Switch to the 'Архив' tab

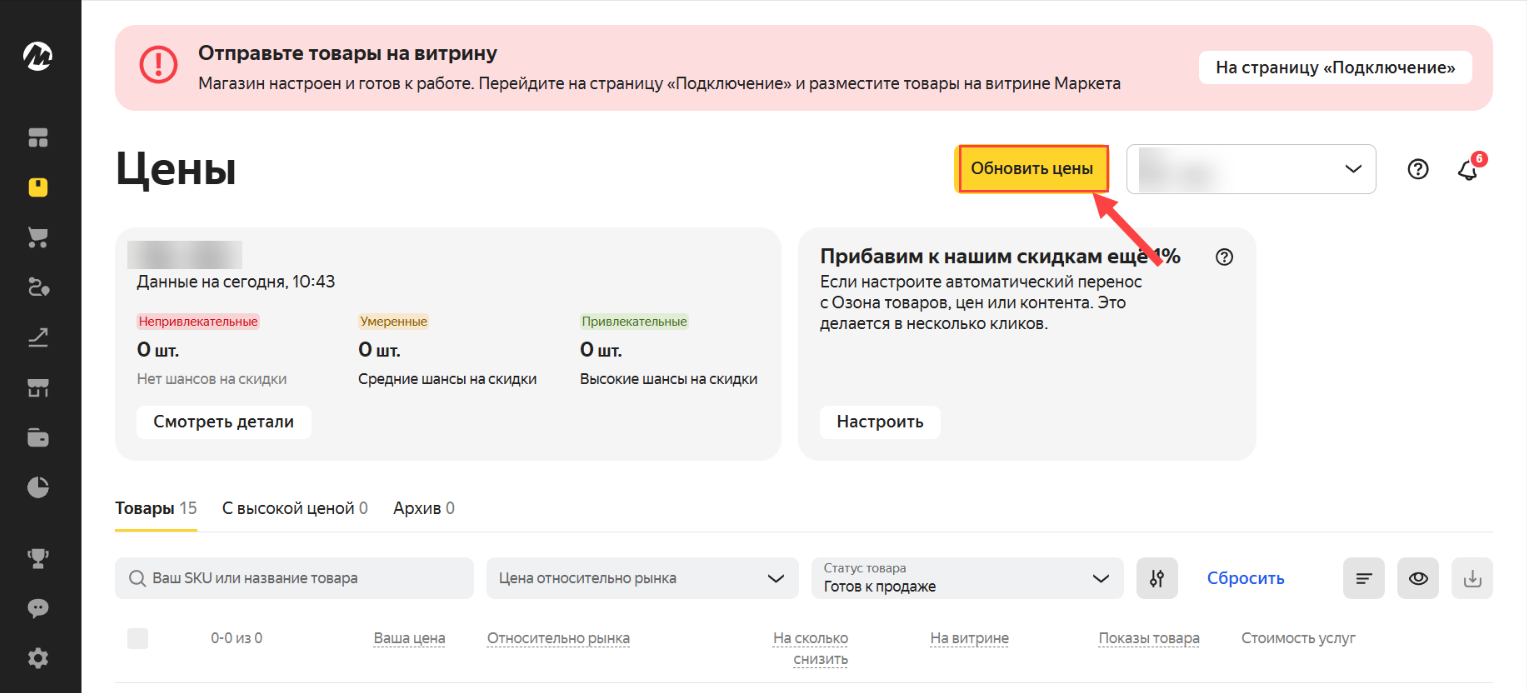click(423, 508)
